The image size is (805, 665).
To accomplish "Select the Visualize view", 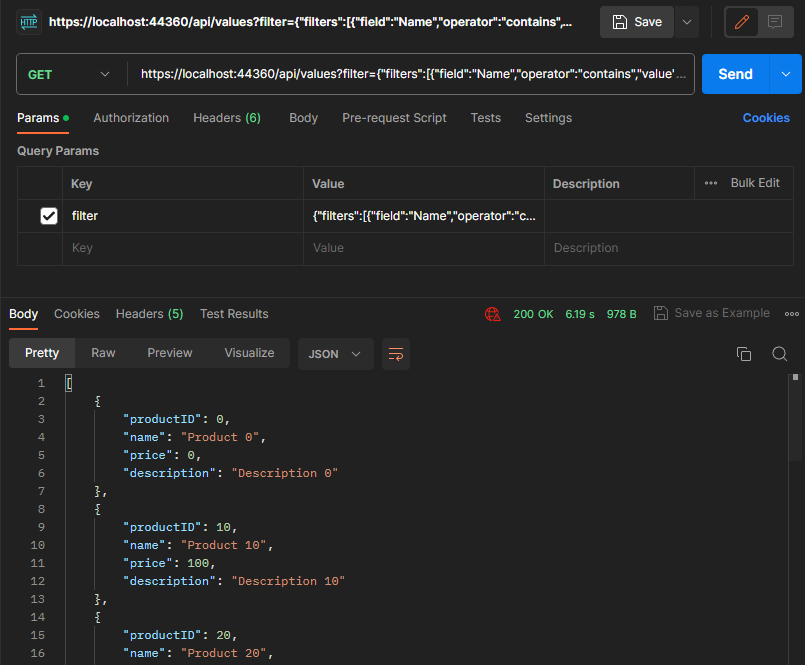I will pos(249,353).
